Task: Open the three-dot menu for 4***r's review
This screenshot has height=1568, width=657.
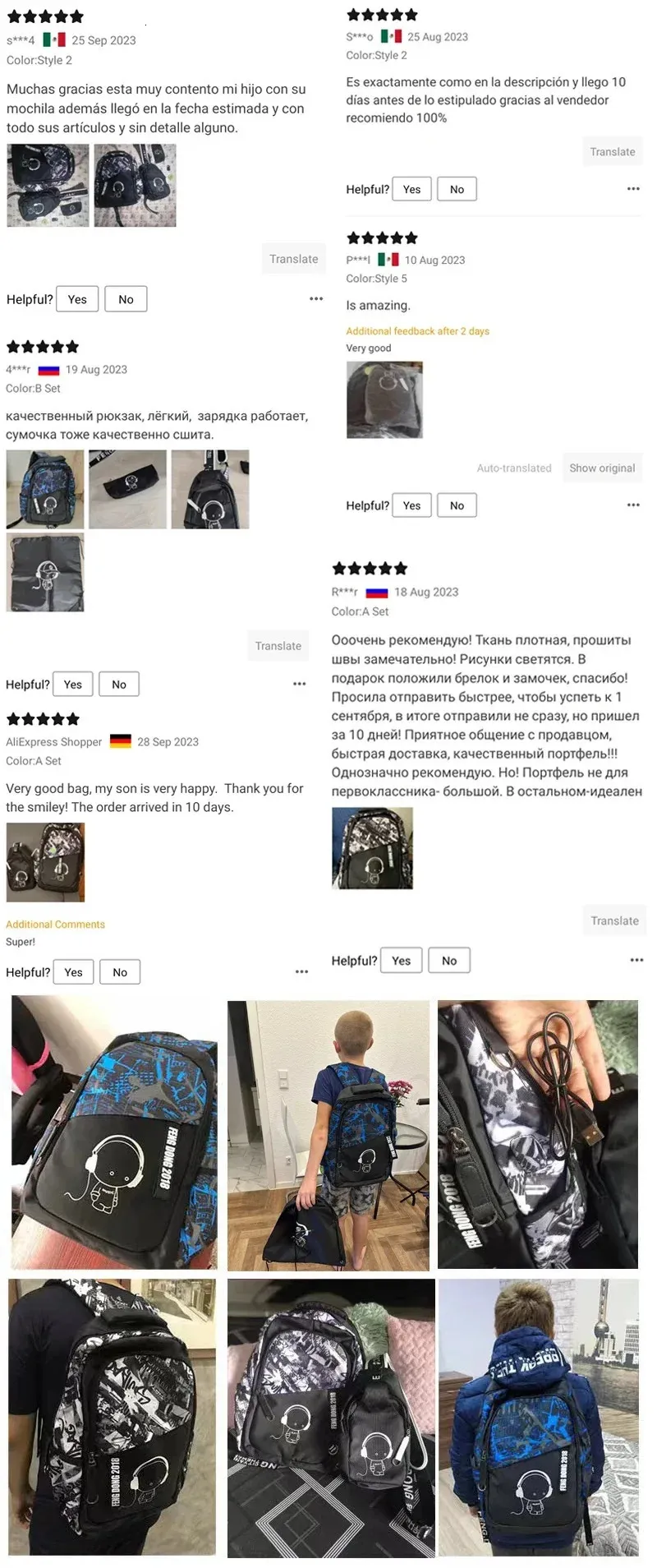Action: 300,684
